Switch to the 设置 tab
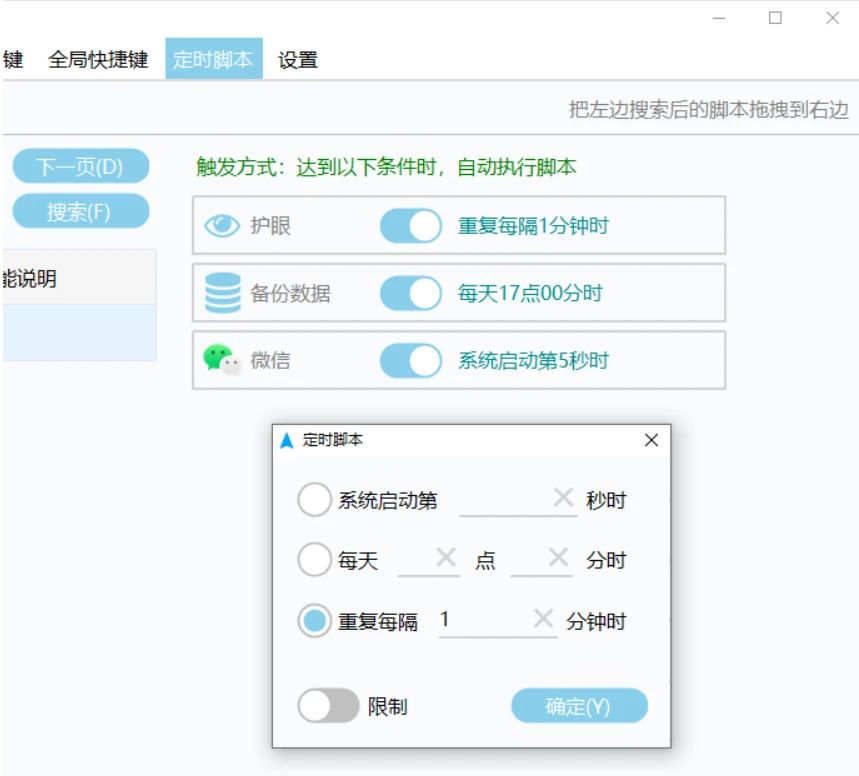Screen dimensions: 859x776 [x=298, y=60]
